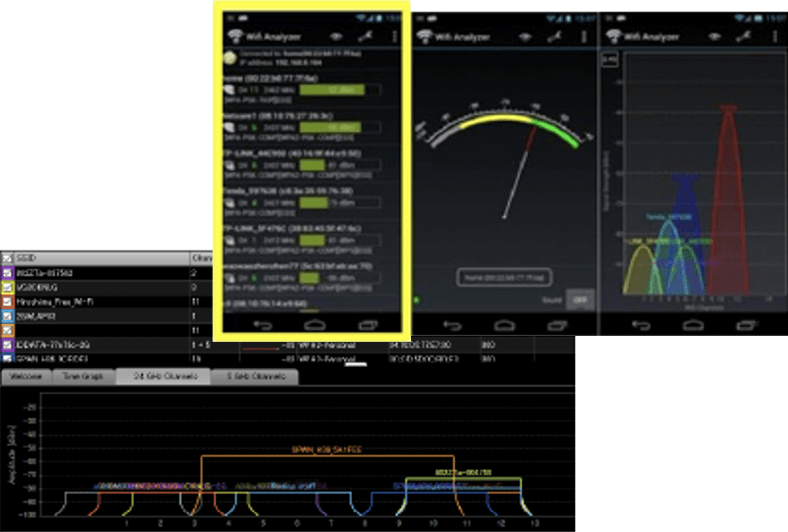Toggle the VG2OKNUG network checkbox

[x=7, y=286]
